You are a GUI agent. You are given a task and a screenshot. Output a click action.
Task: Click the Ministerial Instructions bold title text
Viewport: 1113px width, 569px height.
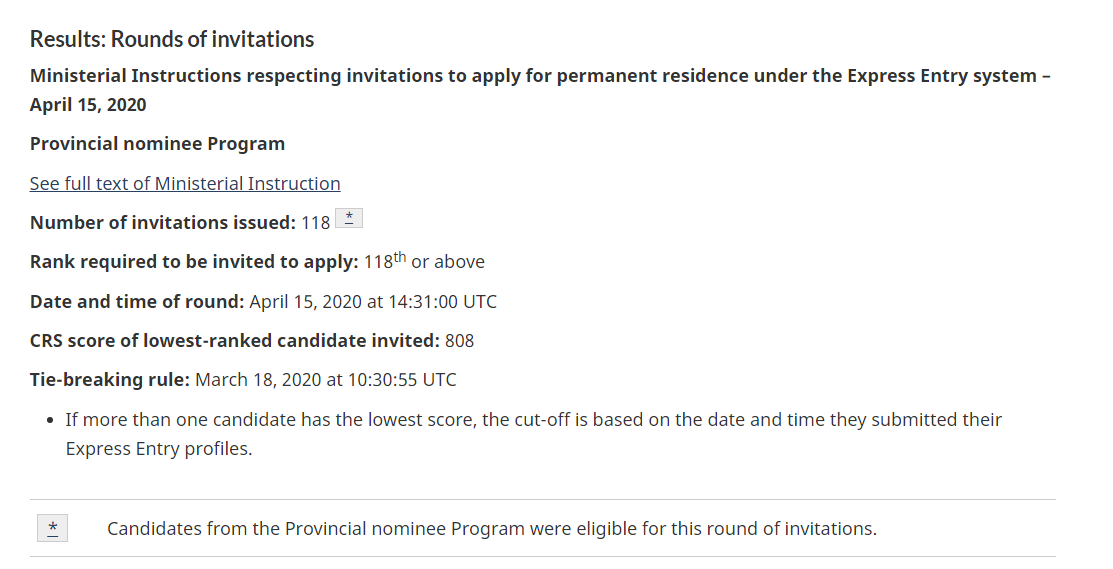540,76
